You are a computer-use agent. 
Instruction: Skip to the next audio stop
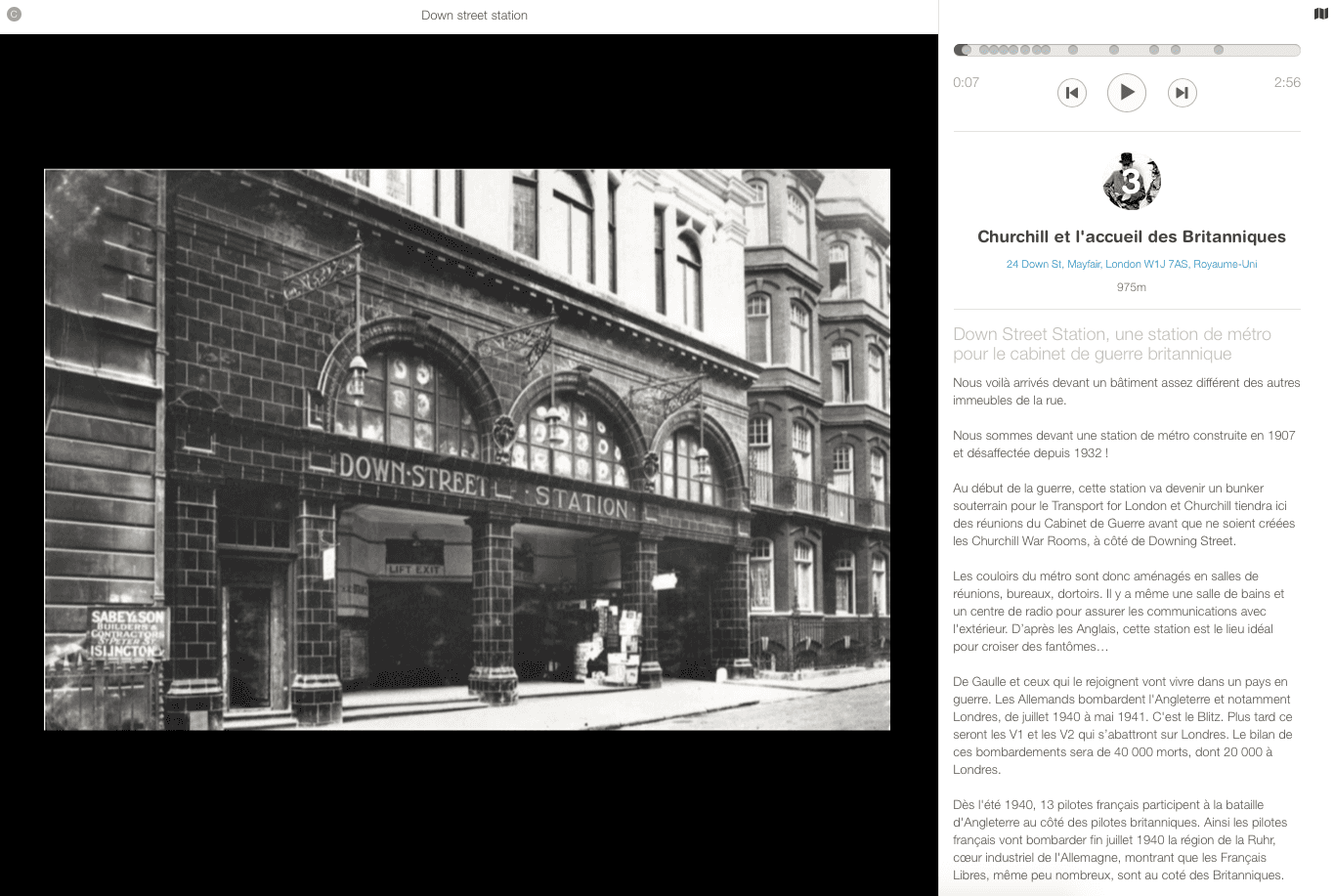click(x=1182, y=93)
